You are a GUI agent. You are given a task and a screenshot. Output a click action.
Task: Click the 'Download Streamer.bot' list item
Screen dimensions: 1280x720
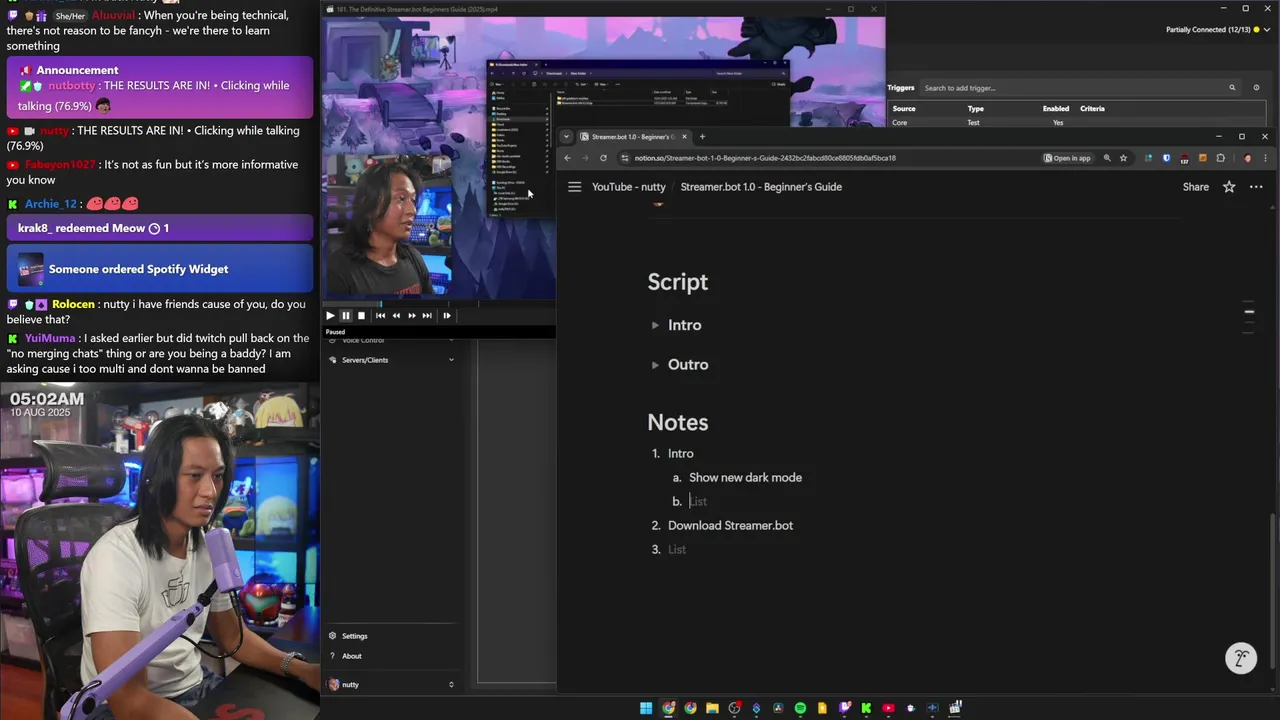point(730,525)
